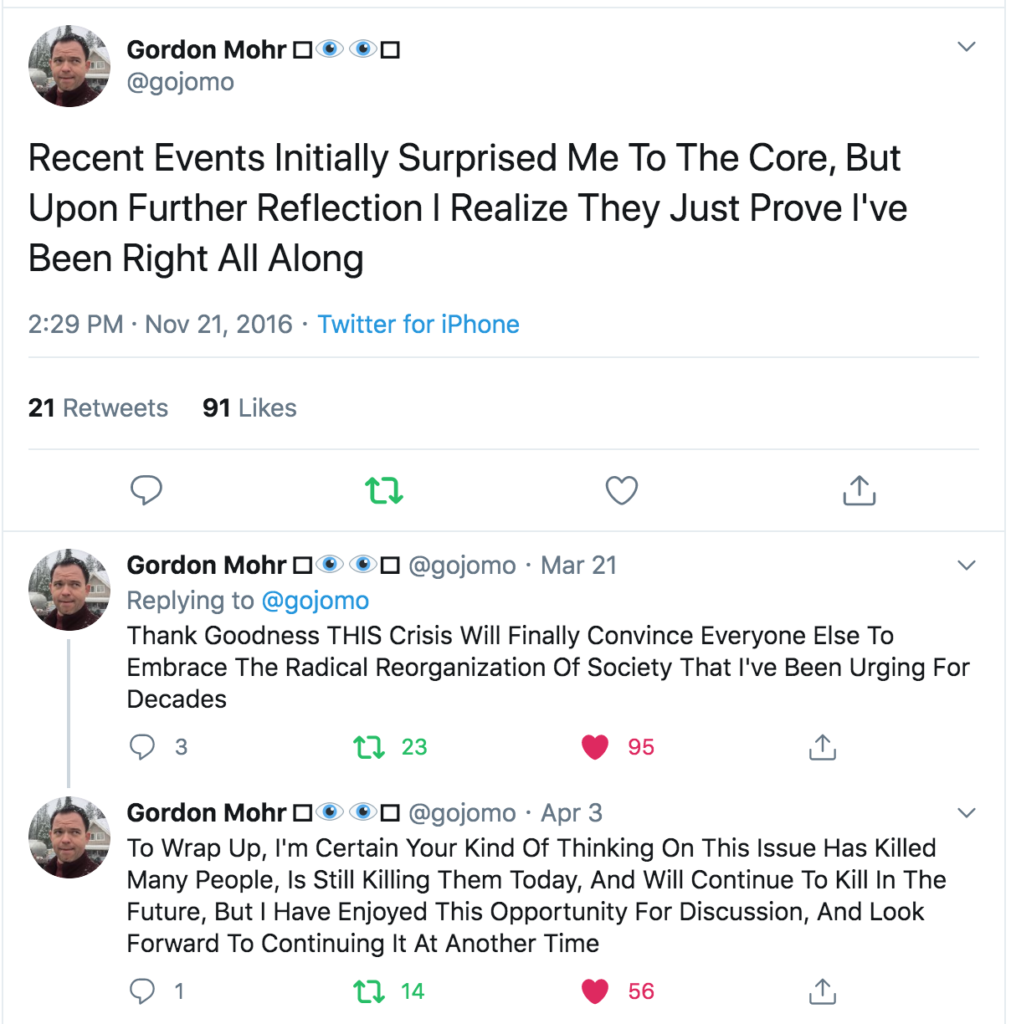The image size is (1011, 1024).
Task: Undo retweet on the main tweet
Action: click(383, 490)
